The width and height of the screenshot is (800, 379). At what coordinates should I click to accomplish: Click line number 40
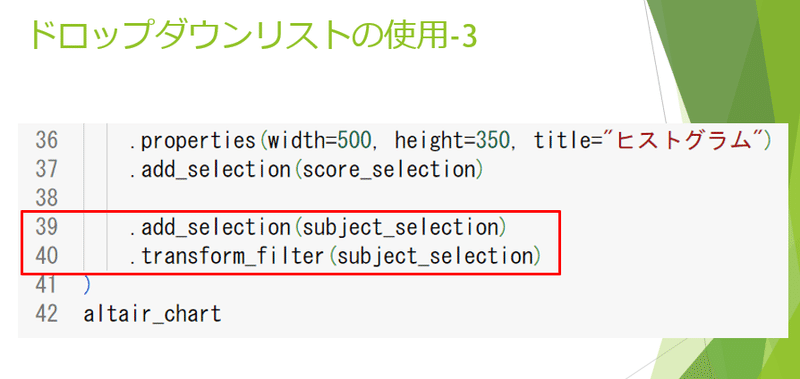(x=46, y=256)
